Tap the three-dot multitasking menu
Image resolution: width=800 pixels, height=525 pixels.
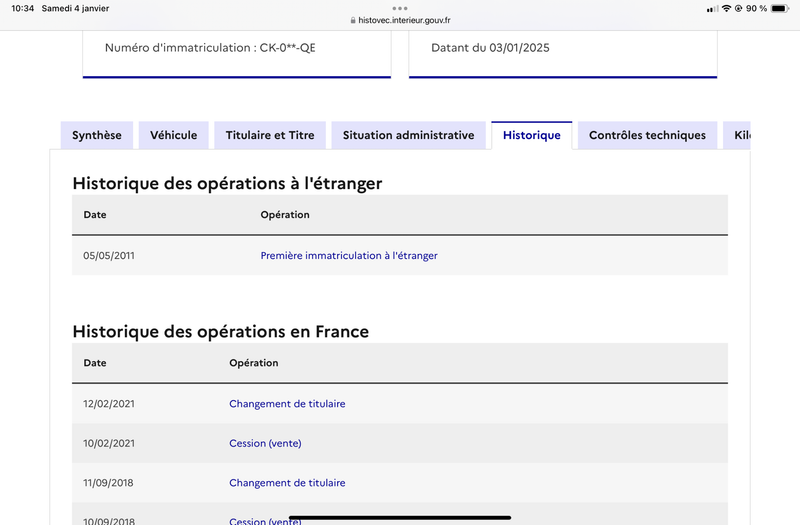coord(400,8)
